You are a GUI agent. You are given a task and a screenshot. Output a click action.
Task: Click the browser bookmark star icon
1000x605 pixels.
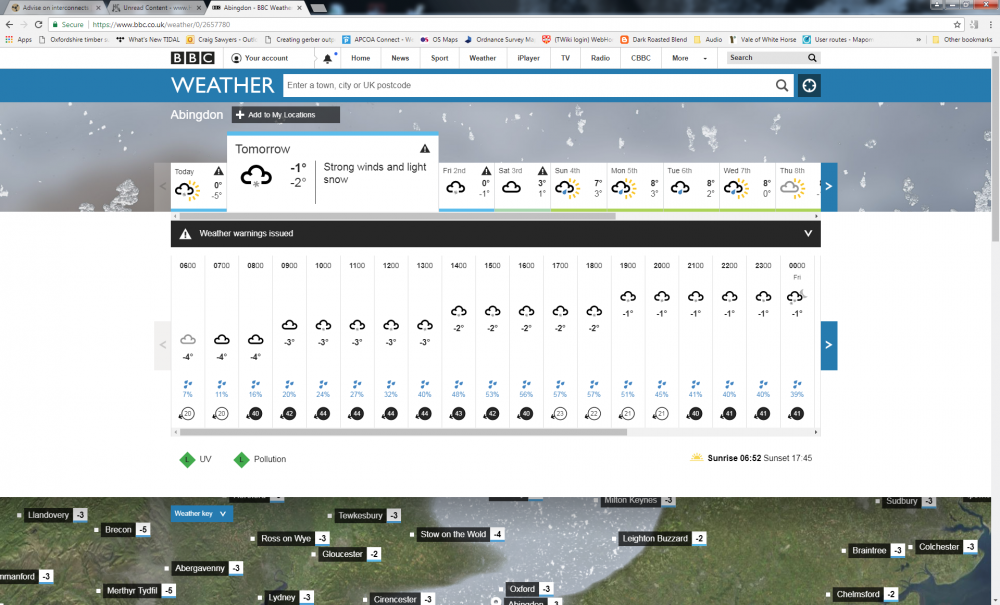pos(957,24)
